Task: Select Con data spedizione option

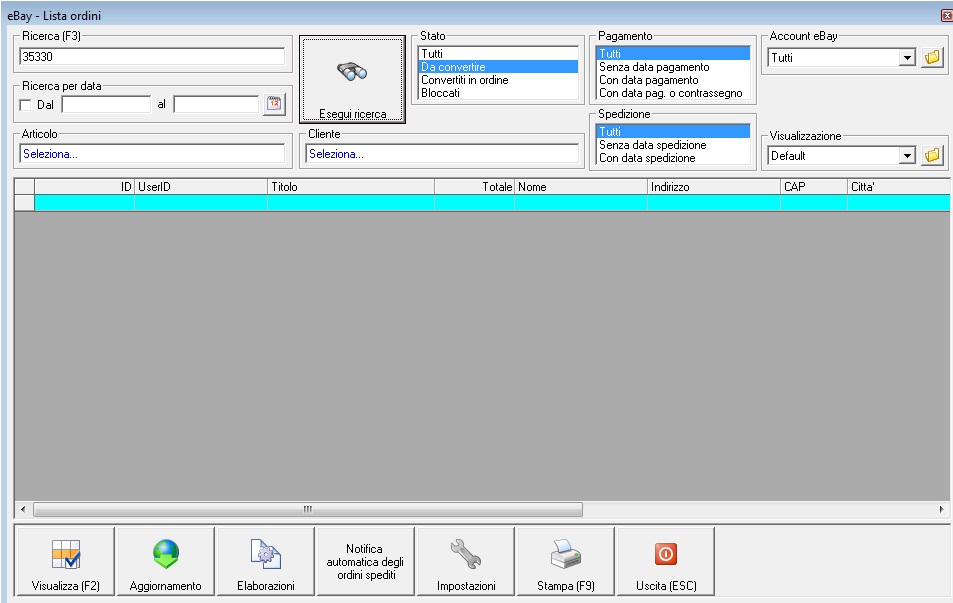Action: [x=673, y=157]
